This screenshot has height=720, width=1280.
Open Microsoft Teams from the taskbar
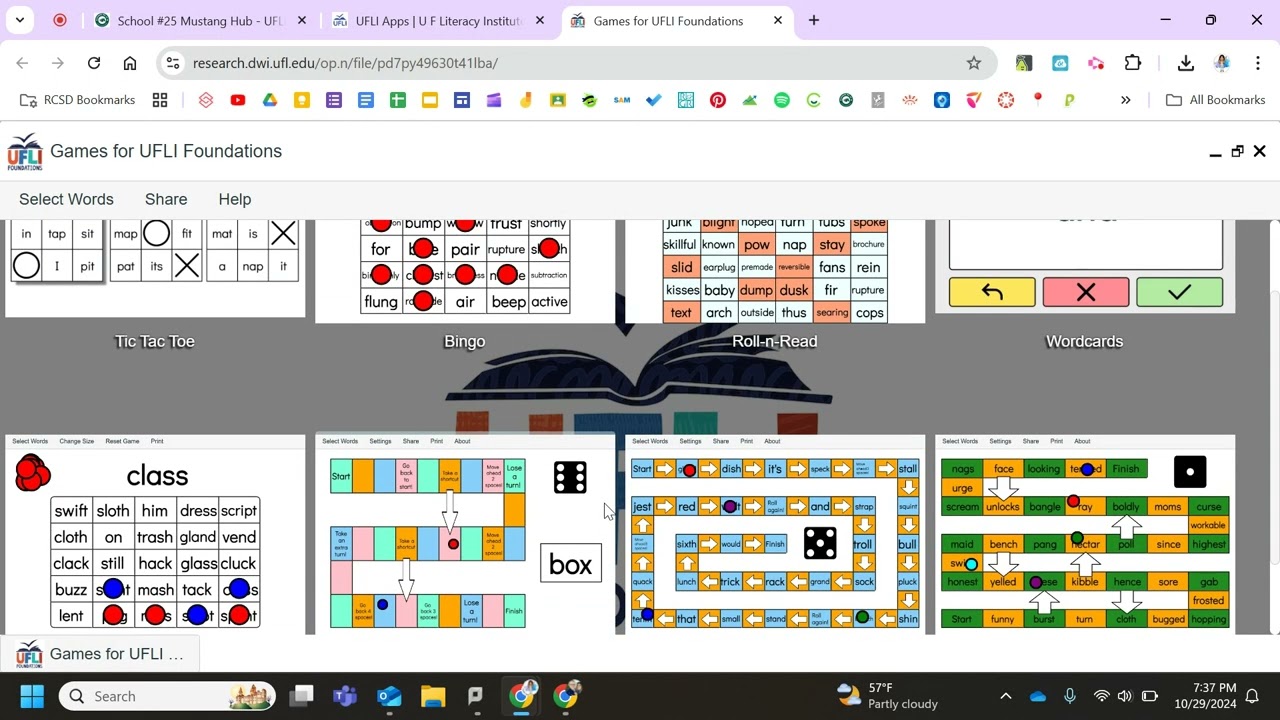click(345, 696)
